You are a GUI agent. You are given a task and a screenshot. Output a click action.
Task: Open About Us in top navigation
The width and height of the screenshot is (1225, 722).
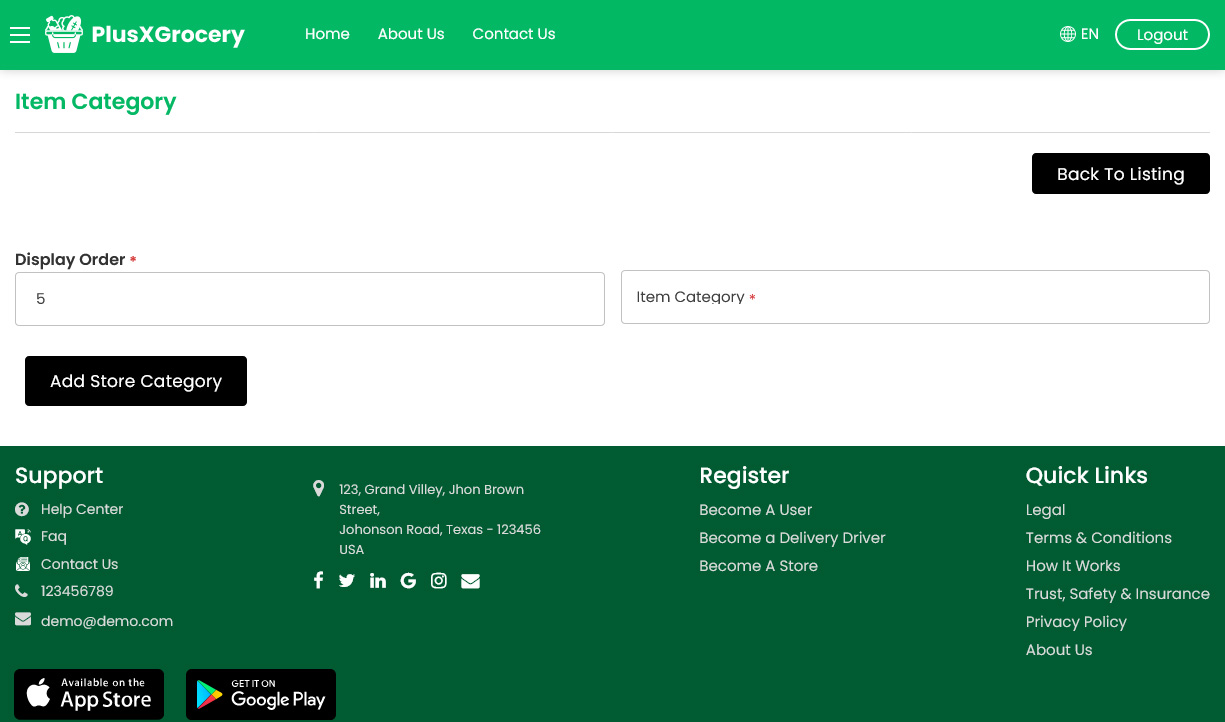click(x=411, y=34)
